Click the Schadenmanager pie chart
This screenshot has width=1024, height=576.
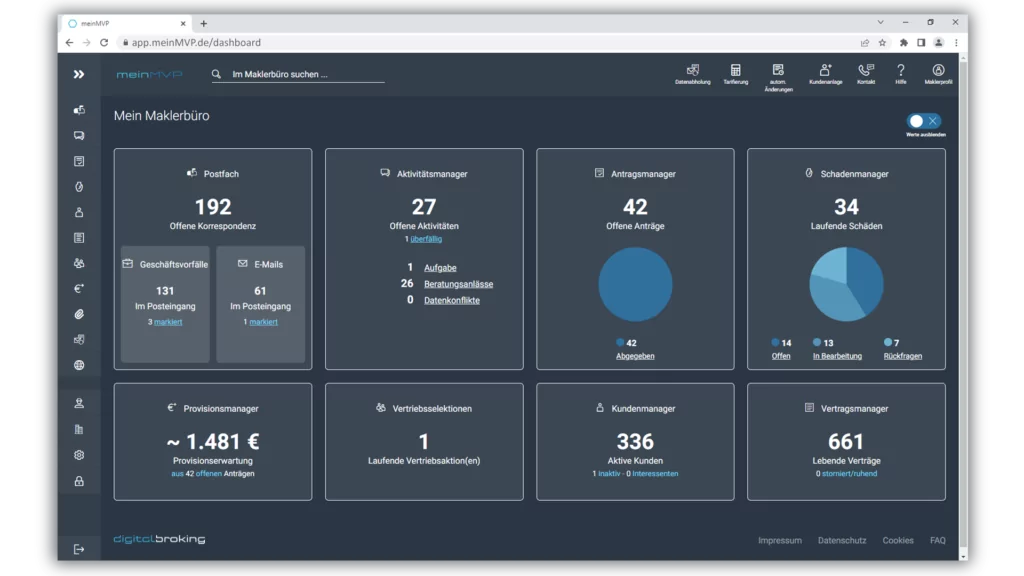click(846, 284)
